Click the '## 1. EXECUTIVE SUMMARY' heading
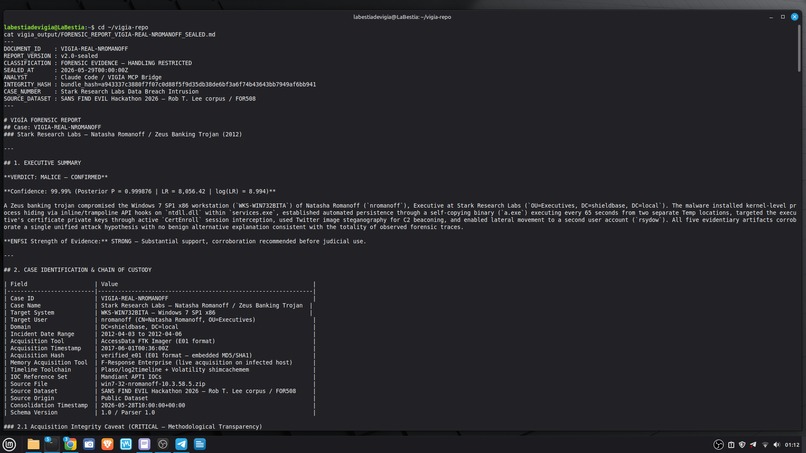Viewport: 806px width, 453px height. (42, 163)
